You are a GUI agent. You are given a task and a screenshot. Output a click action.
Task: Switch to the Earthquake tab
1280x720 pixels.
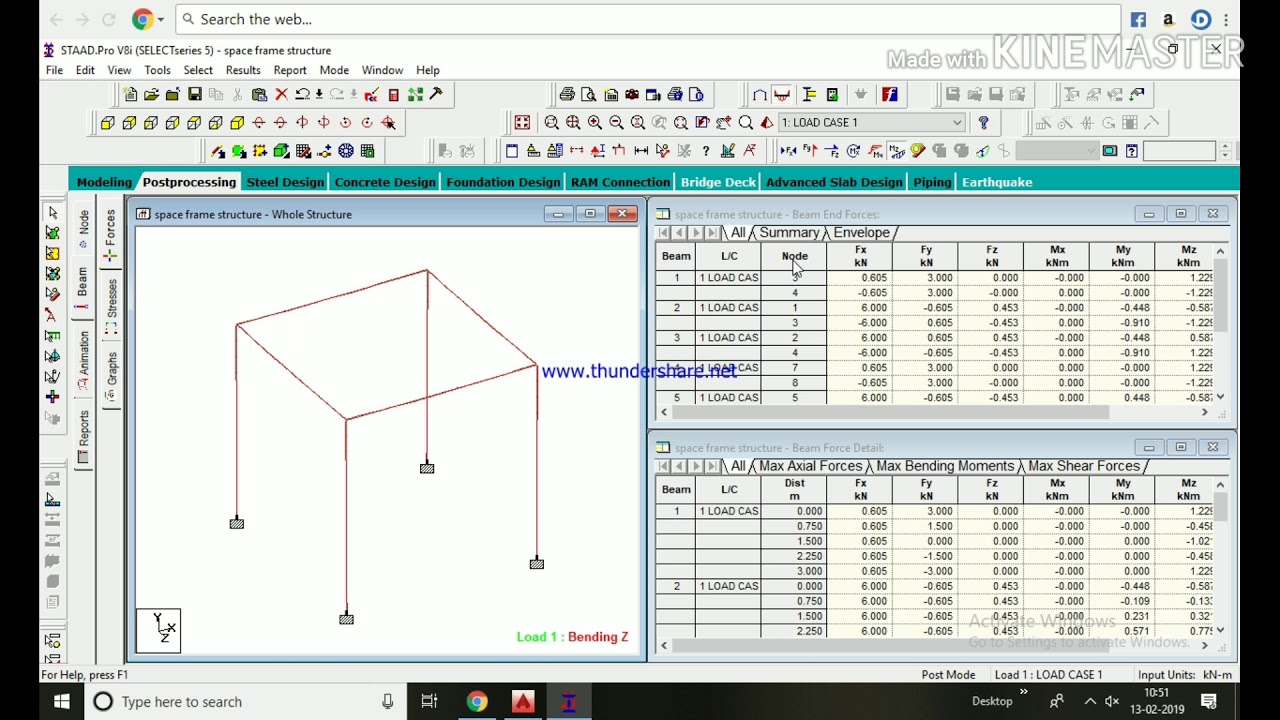point(997,182)
